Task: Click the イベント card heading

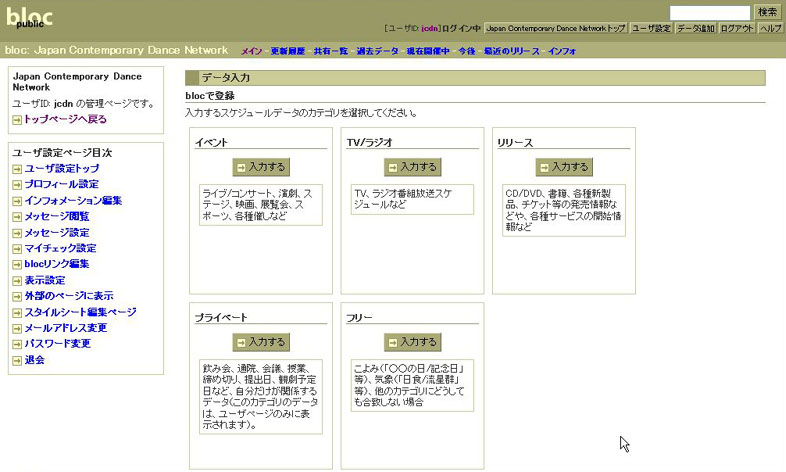Action: click(x=212, y=142)
